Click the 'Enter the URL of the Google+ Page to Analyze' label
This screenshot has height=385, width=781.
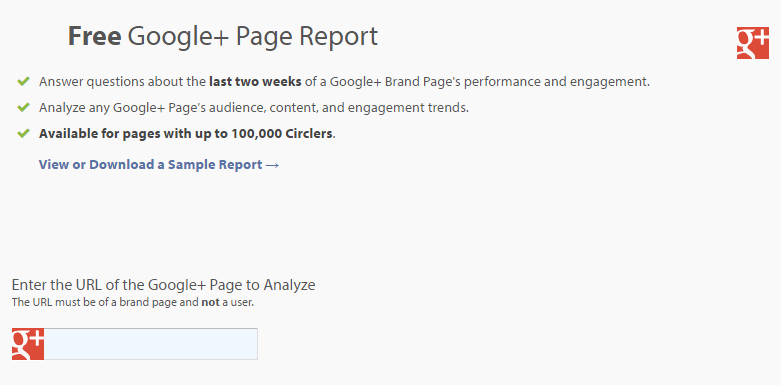(x=163, y=285)
